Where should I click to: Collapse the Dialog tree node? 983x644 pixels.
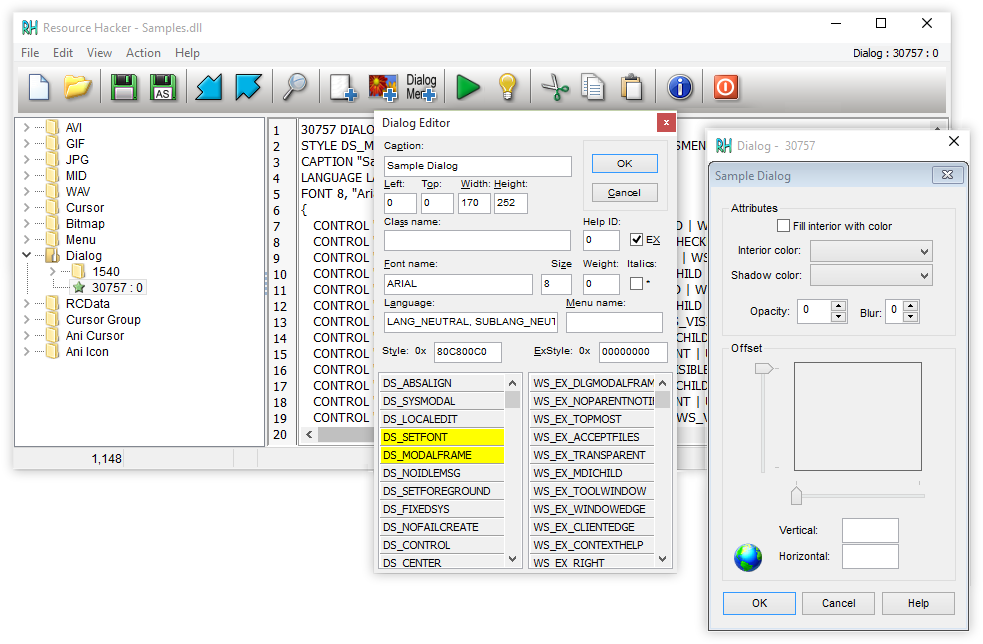(26, 255)
